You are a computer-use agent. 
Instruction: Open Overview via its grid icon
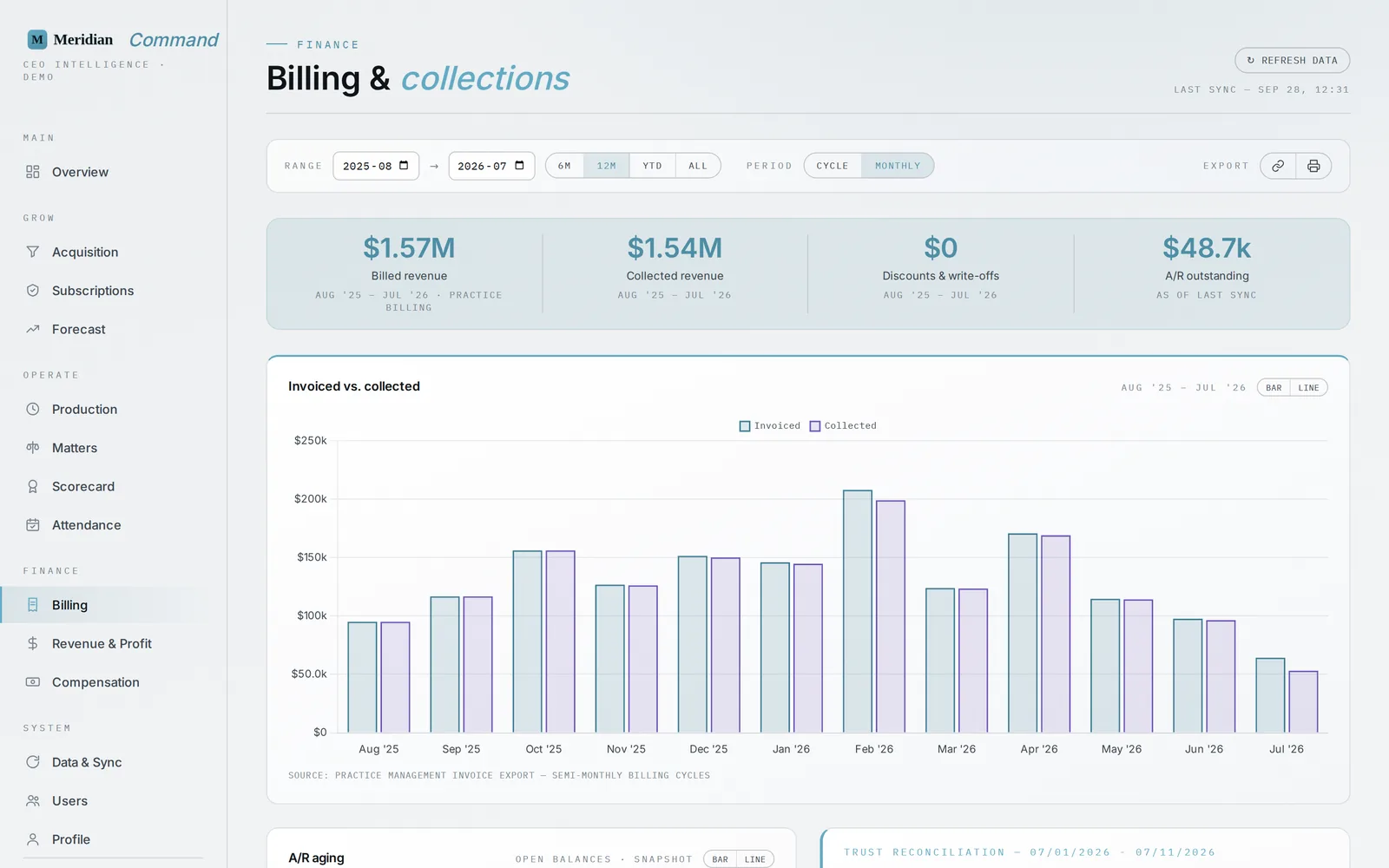tap(33, 172)
